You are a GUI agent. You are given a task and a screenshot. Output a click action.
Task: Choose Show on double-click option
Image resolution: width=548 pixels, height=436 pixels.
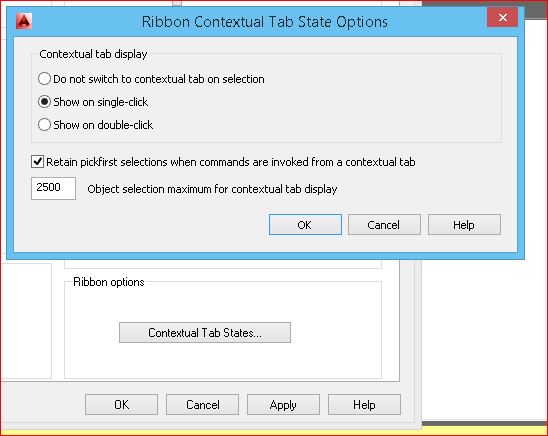(44, 124)
